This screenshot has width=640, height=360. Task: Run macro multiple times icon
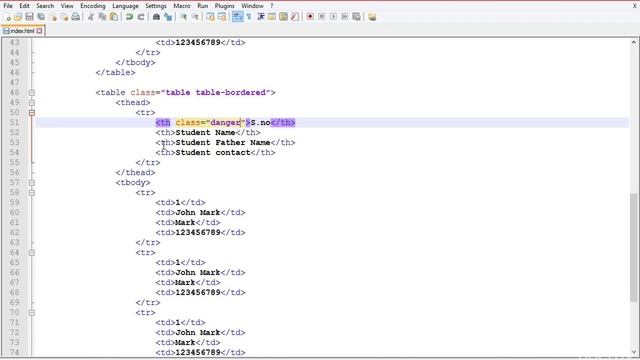tap(345, 17)
